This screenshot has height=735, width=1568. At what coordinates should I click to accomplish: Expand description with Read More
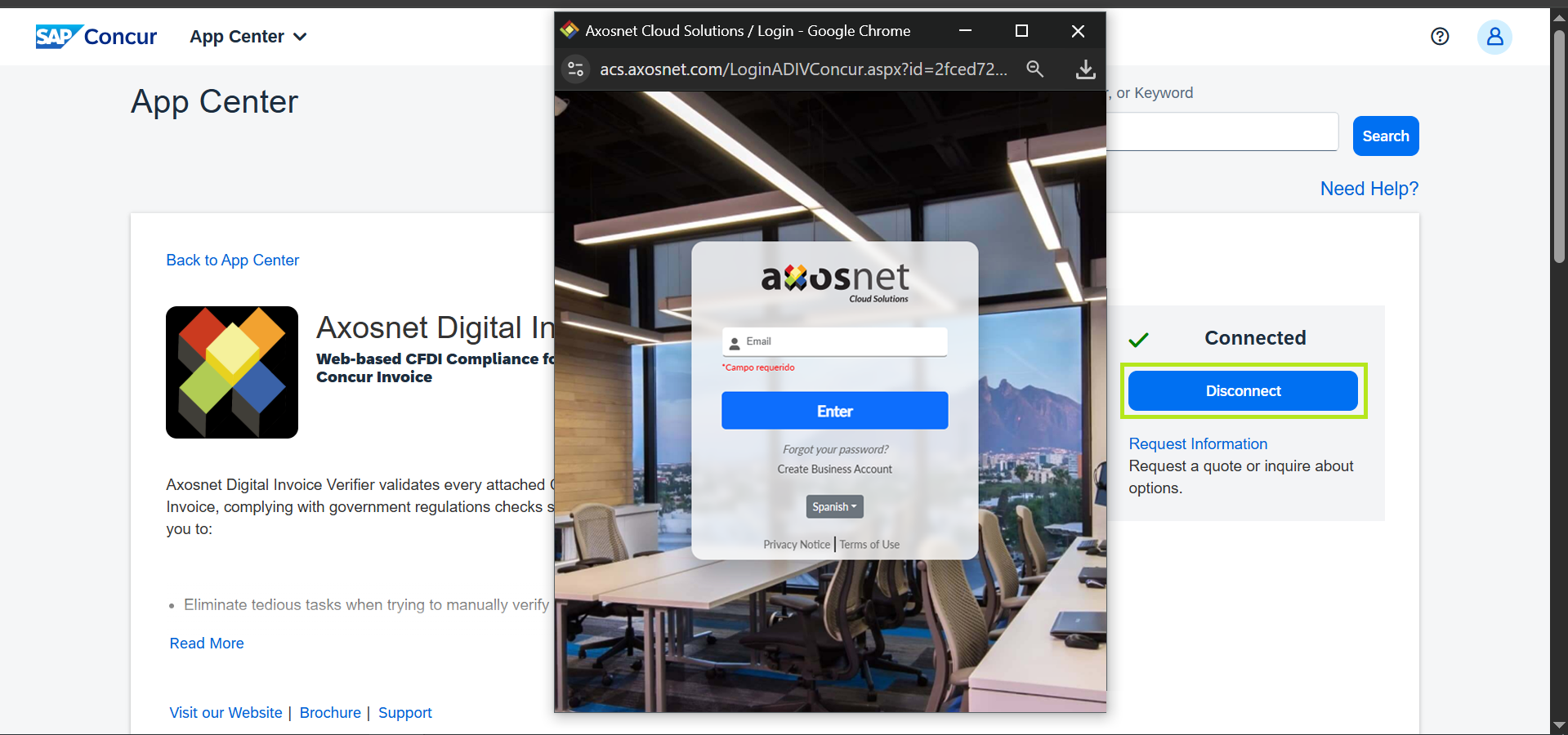tap(207, 644)
